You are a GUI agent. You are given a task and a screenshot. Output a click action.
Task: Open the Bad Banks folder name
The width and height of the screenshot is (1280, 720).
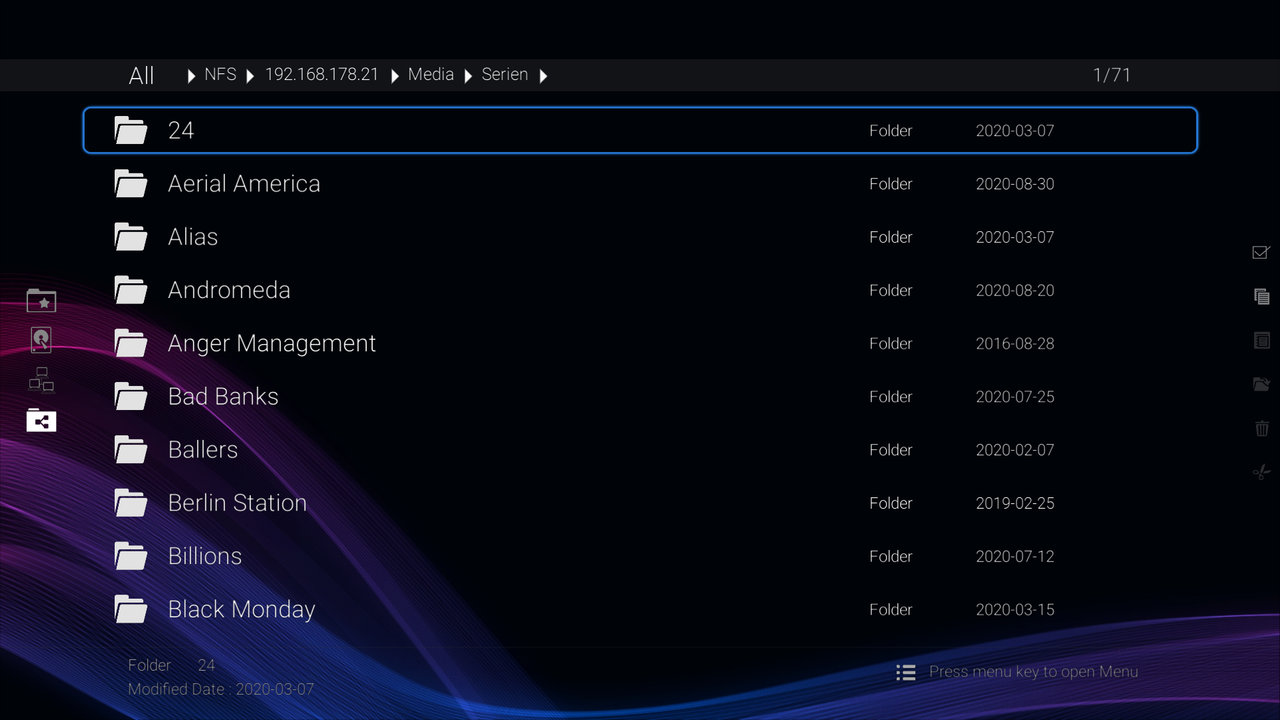click(223, 396)
